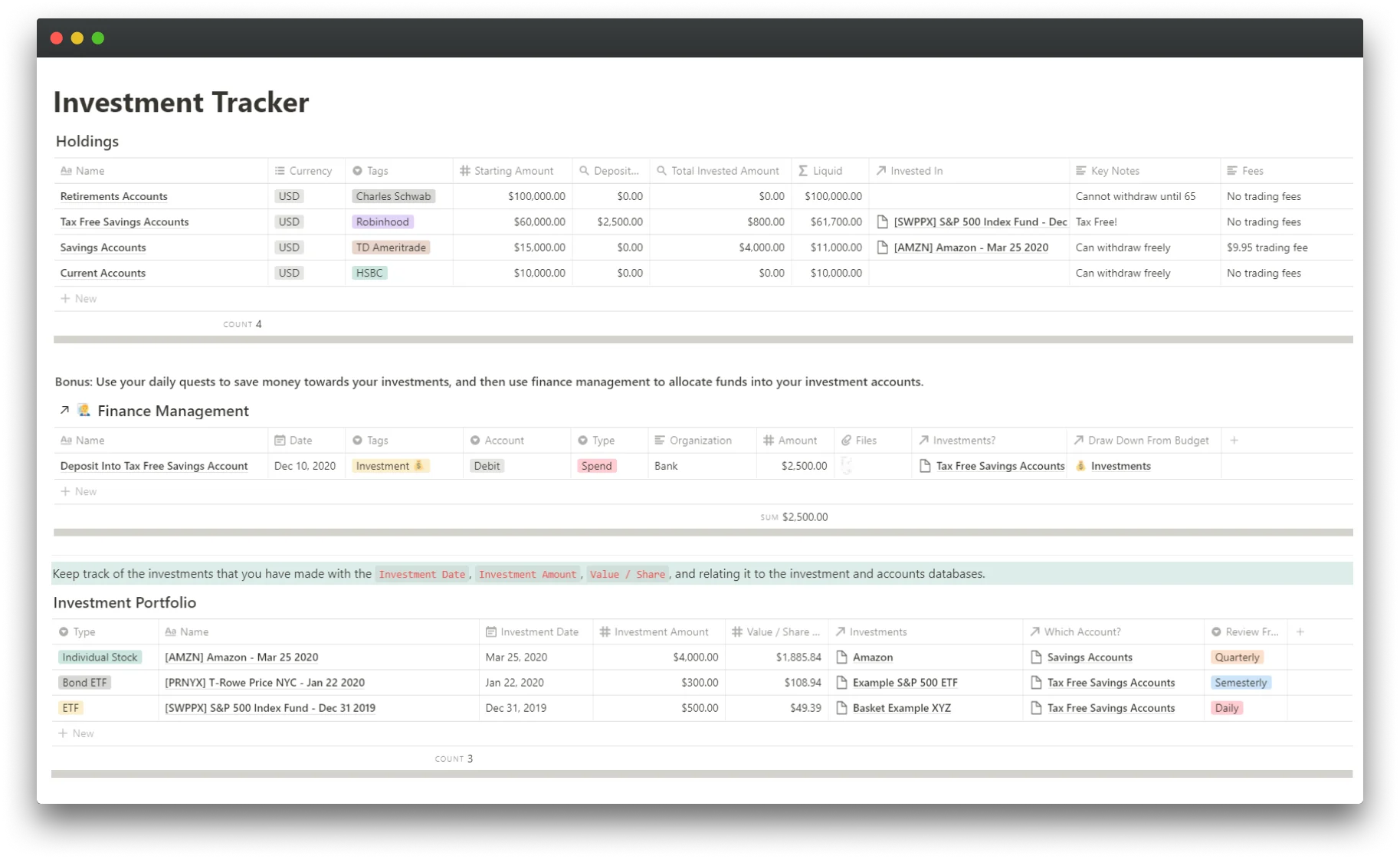Click the Charles Schwab tag
The image size is (1400, 859).
click(393, 196)
